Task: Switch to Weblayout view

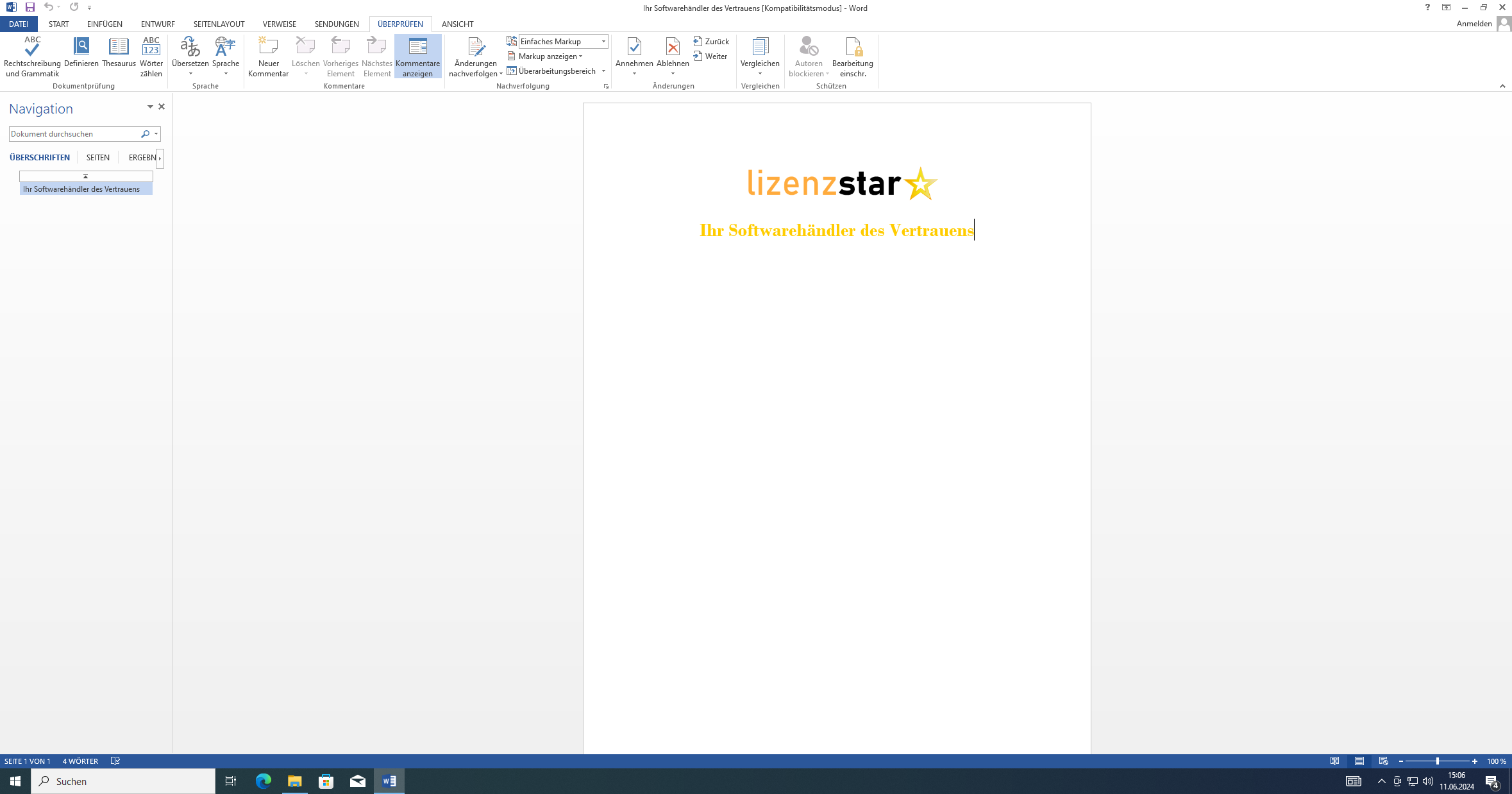Action: pyautogui.click(x=1383, y=761)
